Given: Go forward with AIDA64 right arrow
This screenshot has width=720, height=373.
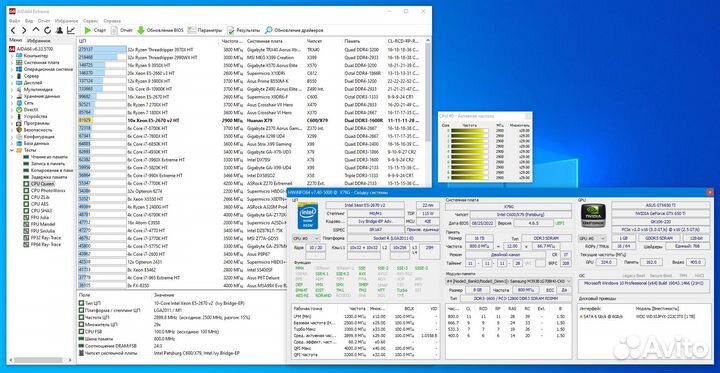Looking at the screenshot, I should (24, 30).
